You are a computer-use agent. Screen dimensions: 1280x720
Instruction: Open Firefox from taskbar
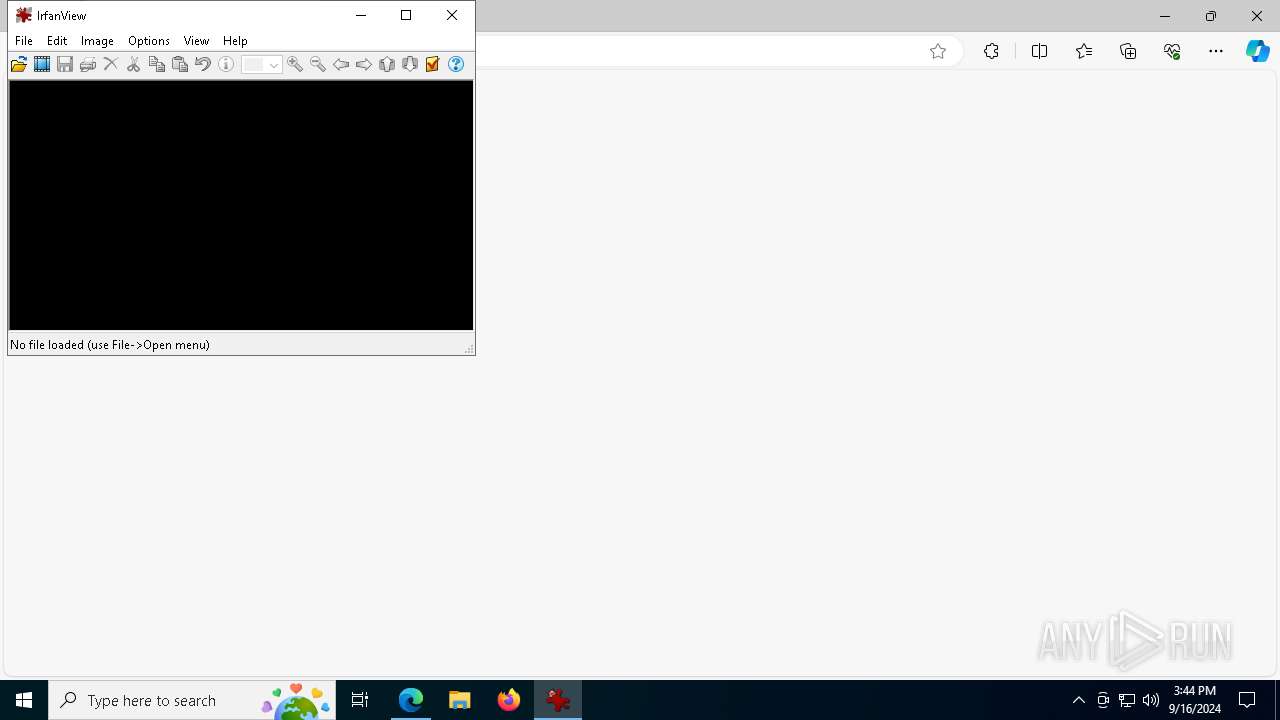click(509, 700)
